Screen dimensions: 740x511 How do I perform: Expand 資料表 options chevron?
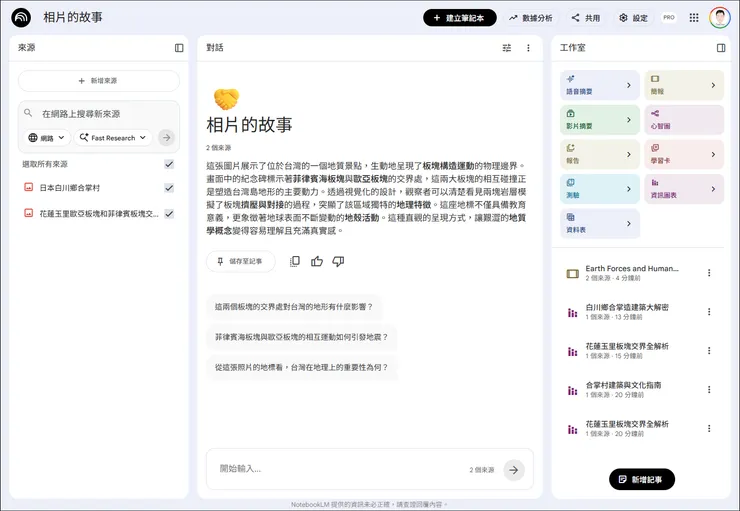pos(629,224)
